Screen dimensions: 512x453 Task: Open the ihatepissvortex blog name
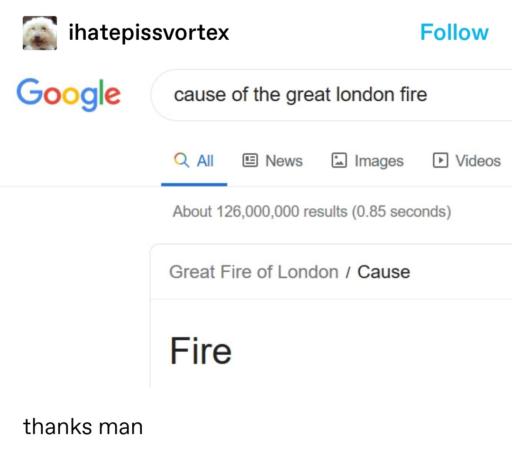click(149, 32)
